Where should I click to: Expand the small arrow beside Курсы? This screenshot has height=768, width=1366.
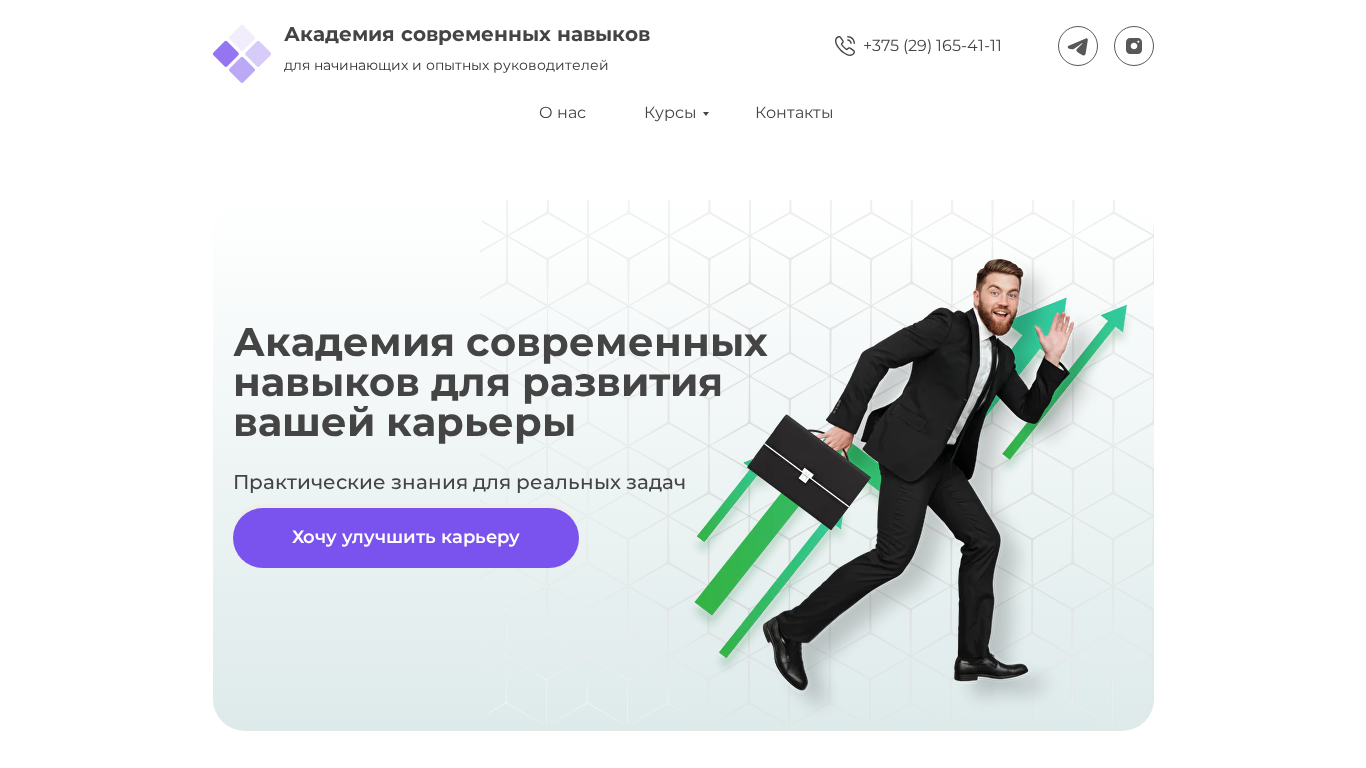click(x=706, y=114)
